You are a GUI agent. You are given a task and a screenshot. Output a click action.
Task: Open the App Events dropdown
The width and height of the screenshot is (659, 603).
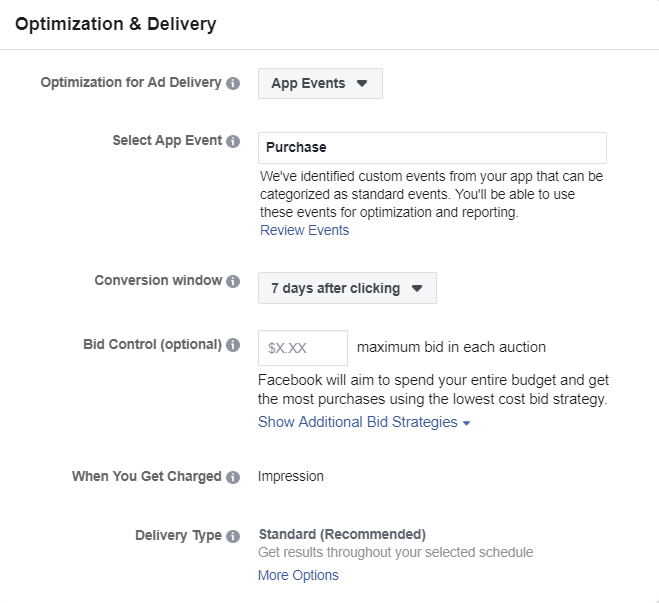pyautogui.click(x=320, y=84)
